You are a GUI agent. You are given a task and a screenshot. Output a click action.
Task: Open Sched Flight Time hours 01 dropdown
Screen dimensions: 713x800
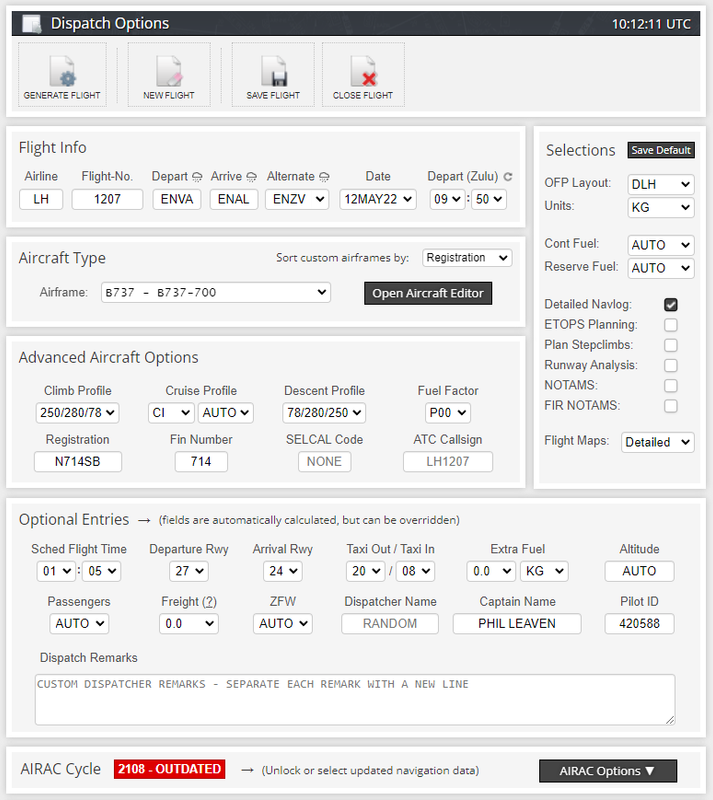(56, 571)
